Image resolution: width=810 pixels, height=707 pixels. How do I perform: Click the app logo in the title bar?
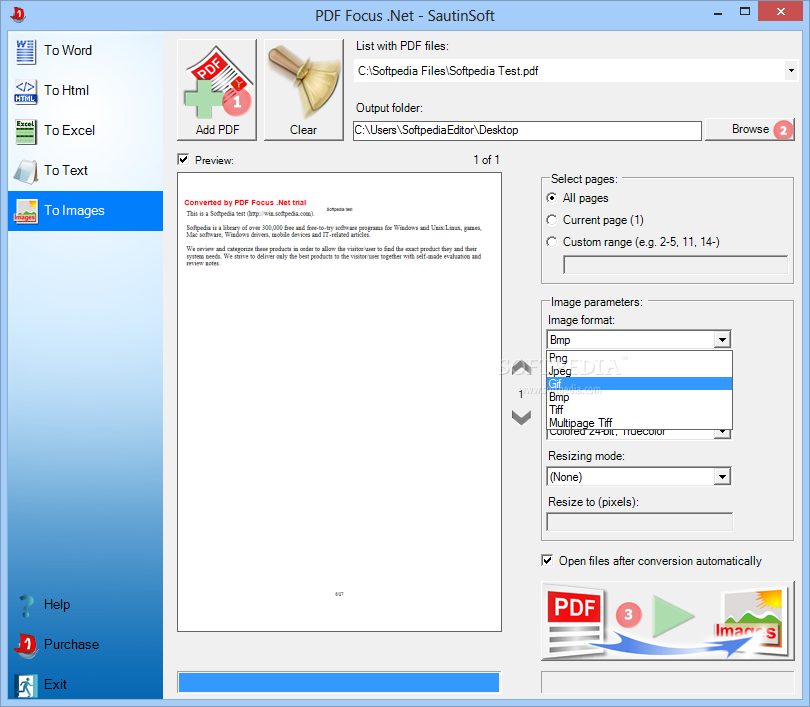(x=18, y=14)
